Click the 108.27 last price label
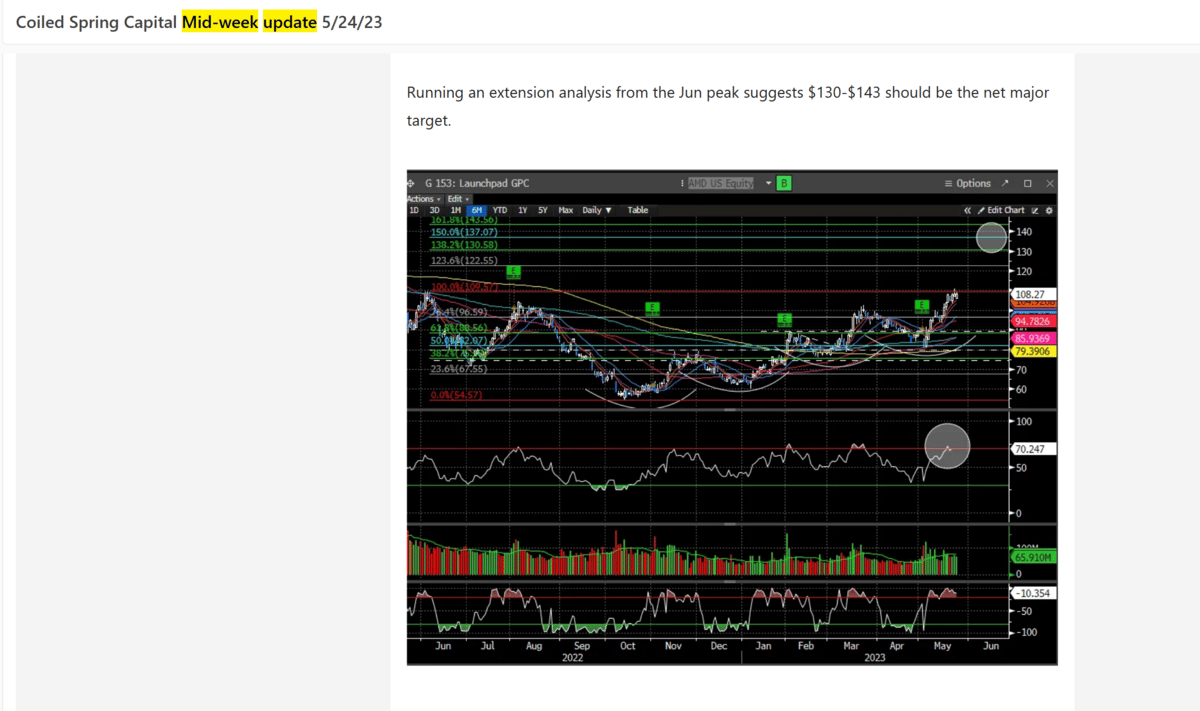1200x711 pixels. (1034, 295)
